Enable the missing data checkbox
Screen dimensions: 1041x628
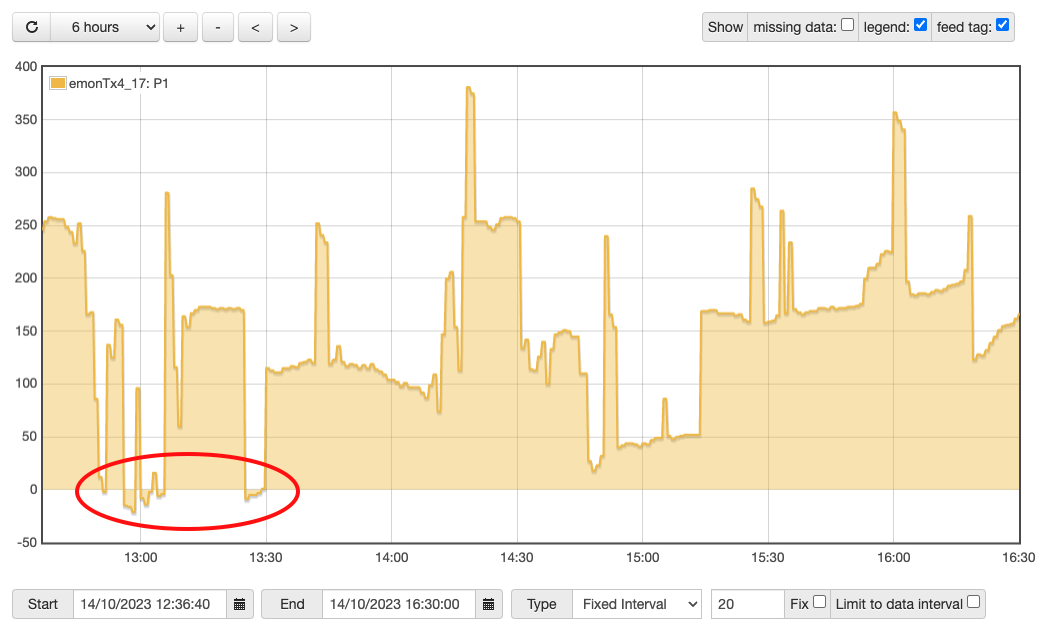(848, 25)
